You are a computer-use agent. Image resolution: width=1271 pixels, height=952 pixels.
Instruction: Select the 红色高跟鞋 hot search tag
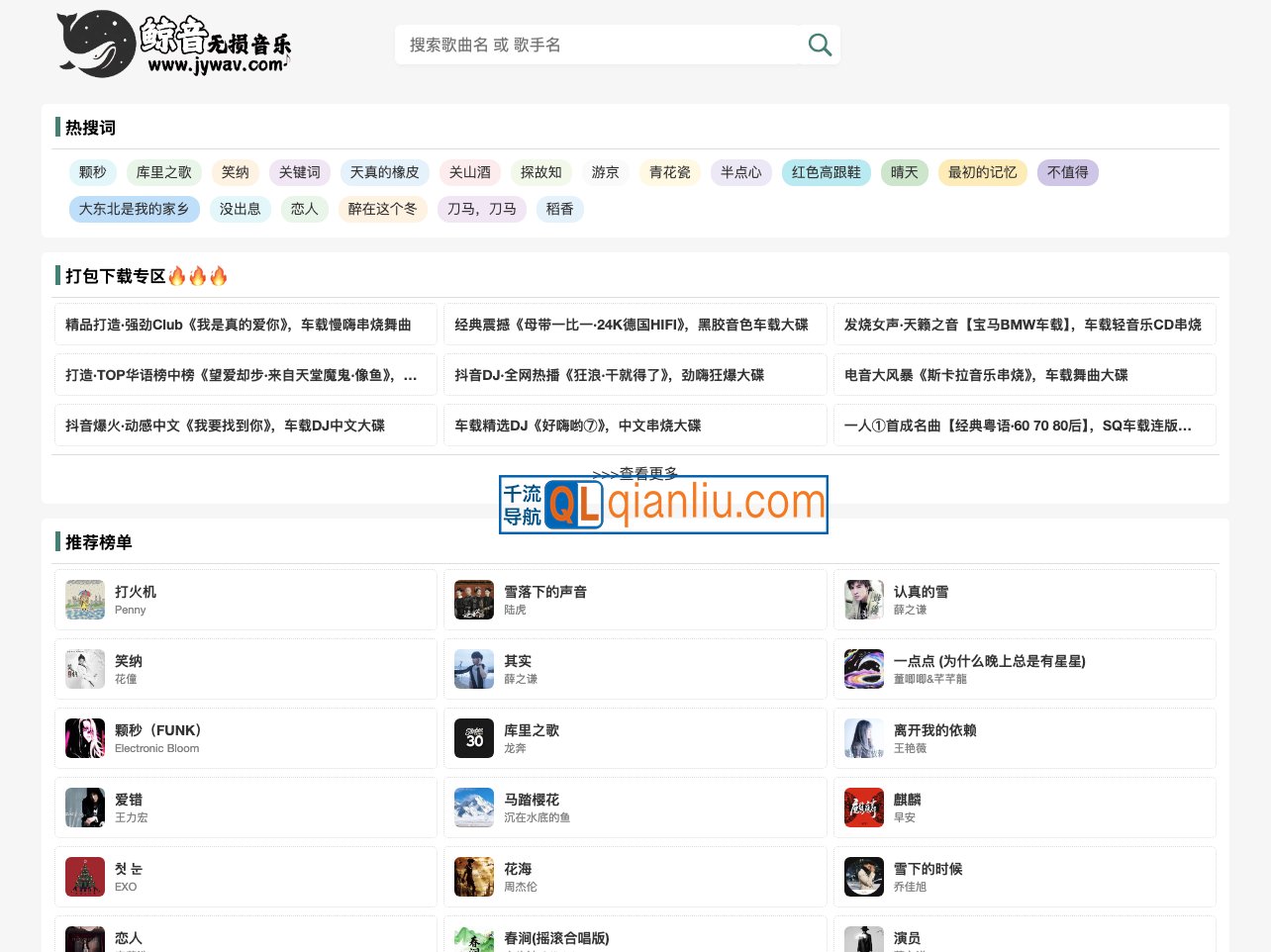point(826,172)
